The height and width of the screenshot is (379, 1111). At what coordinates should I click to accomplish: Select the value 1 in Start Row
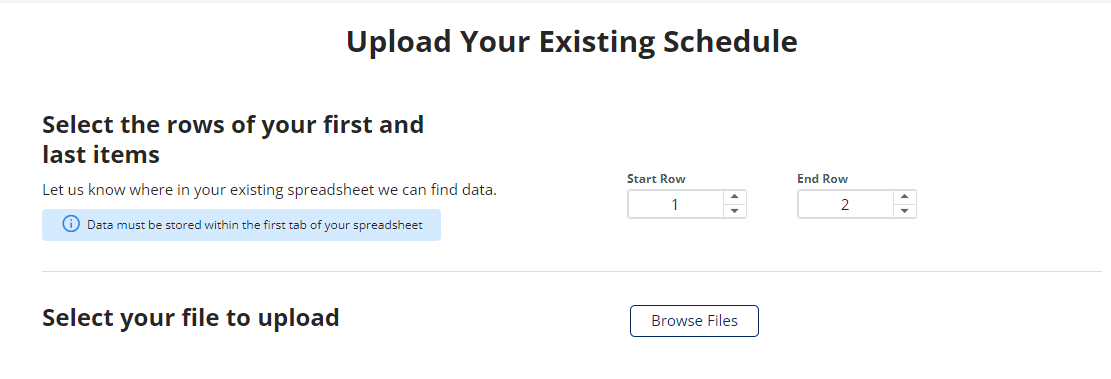pos(675,205)
